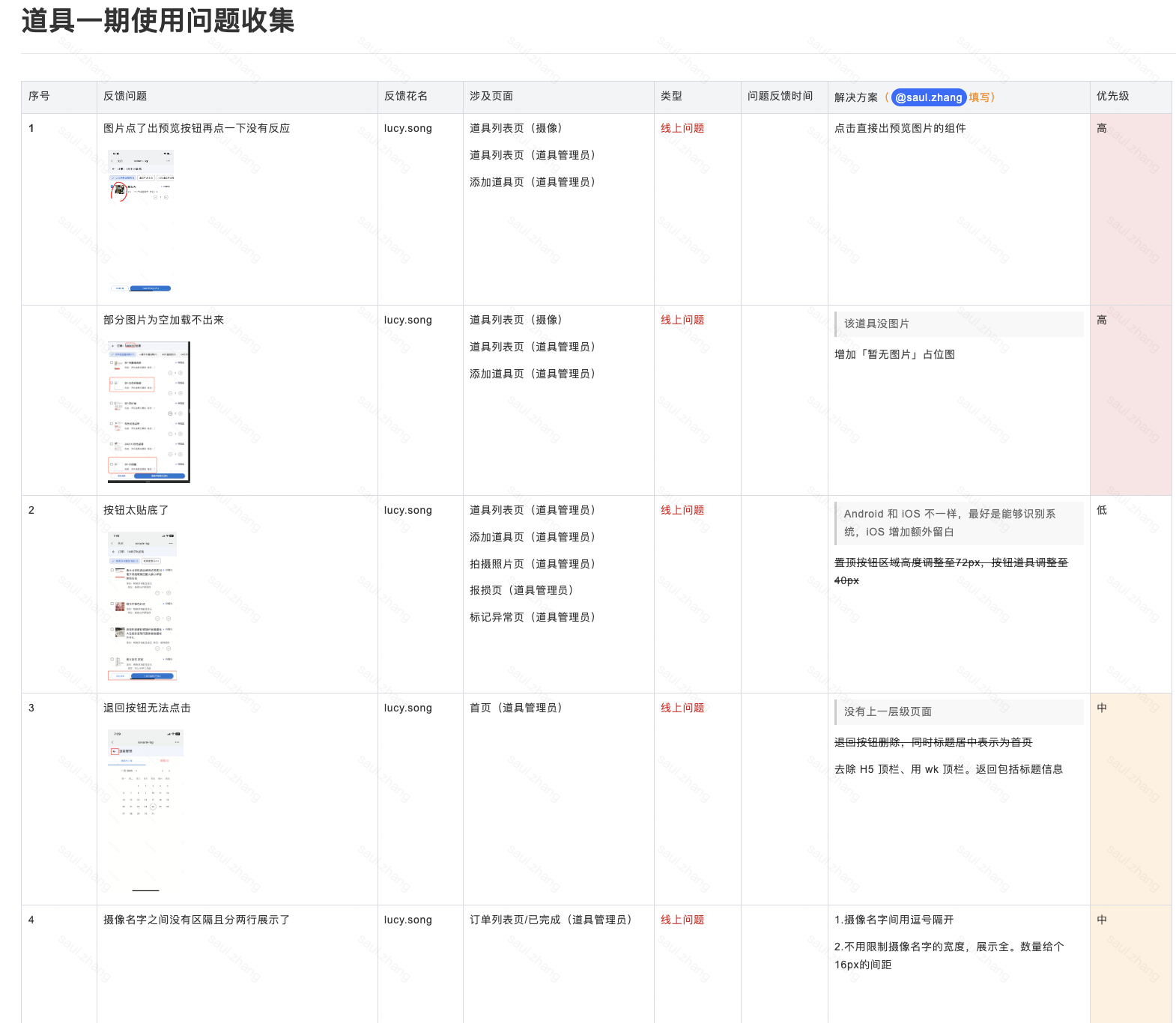The height and width of the screenshot is (1023, 1176).
Task: Open the screenshot thumbnail under 按钮太贴底了
Action: tap(142, 606)
